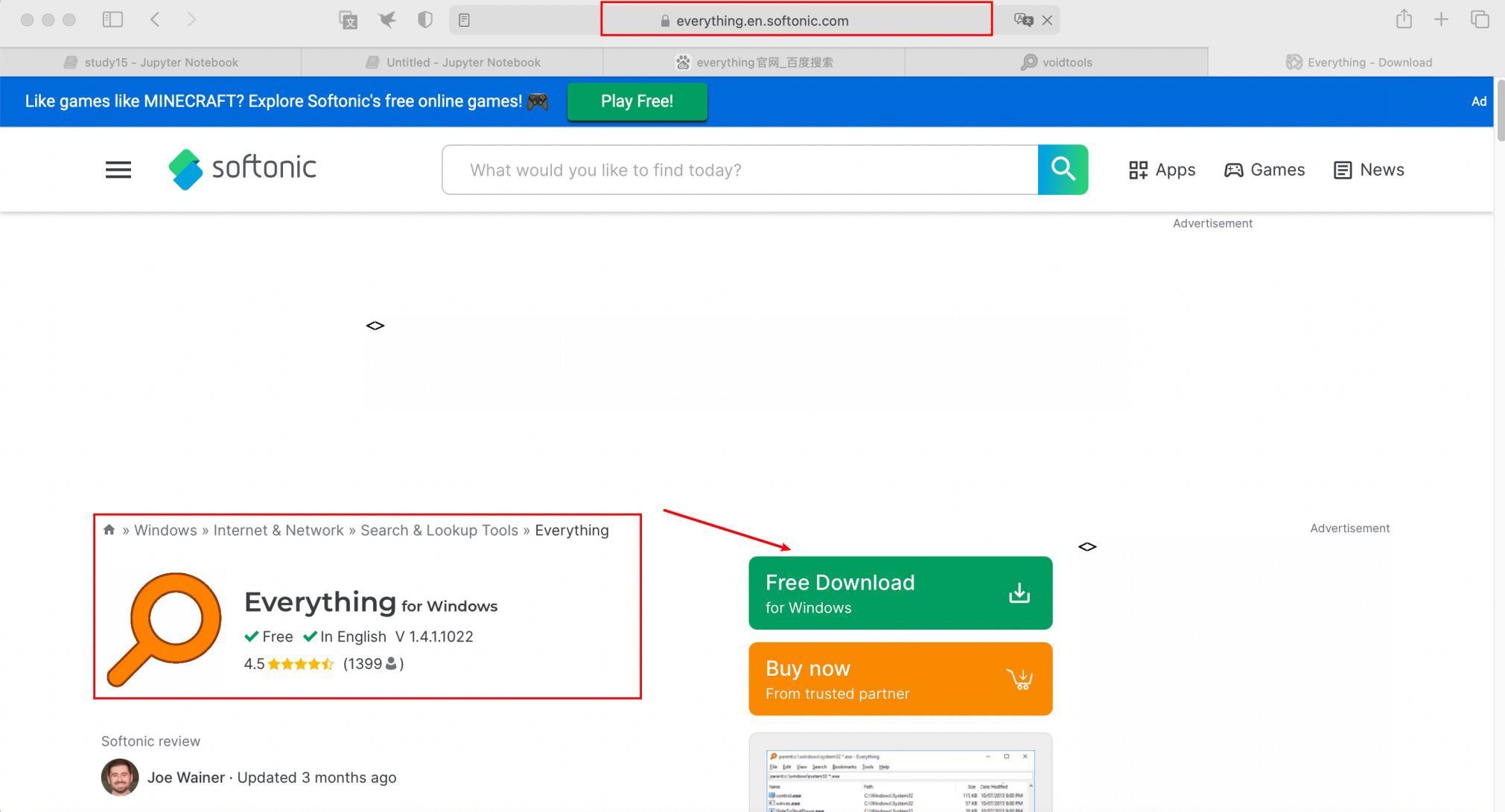This screenshot has height=812, width=1505.
Task: Click the 'What would you like to find today?' search field
Action: [739, 170]
